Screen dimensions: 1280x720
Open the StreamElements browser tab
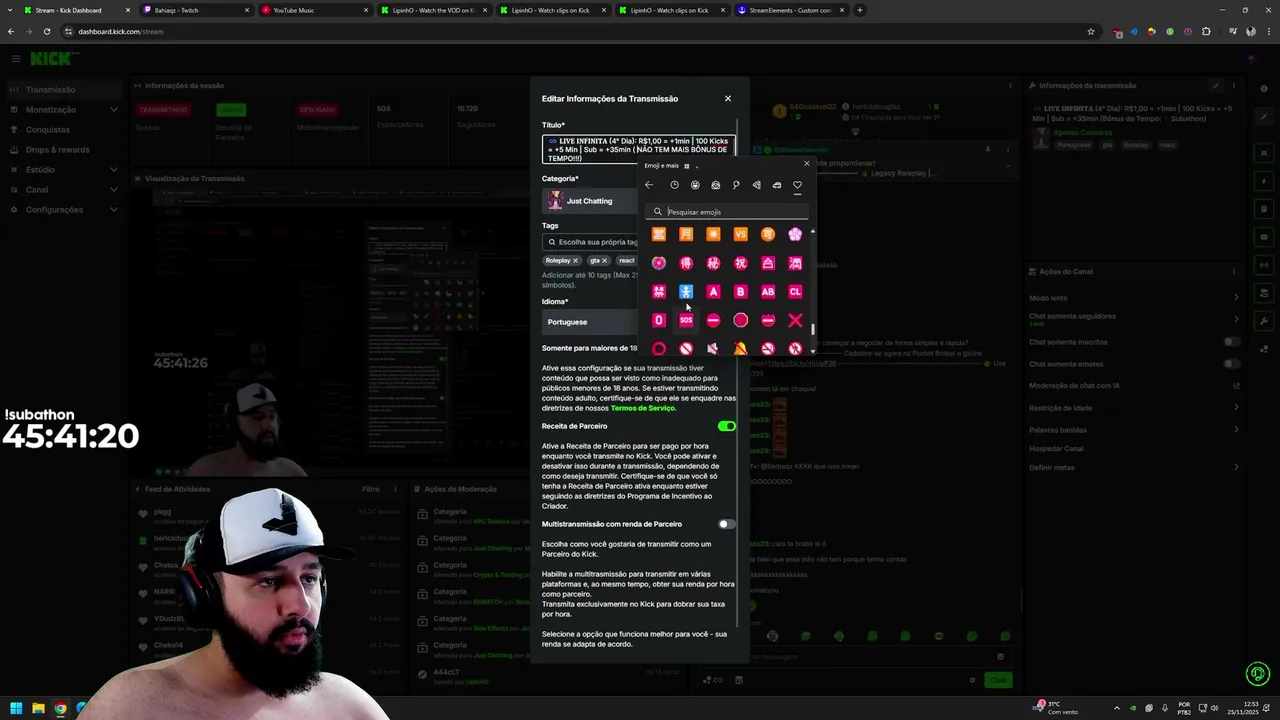(x=790, y=10)
